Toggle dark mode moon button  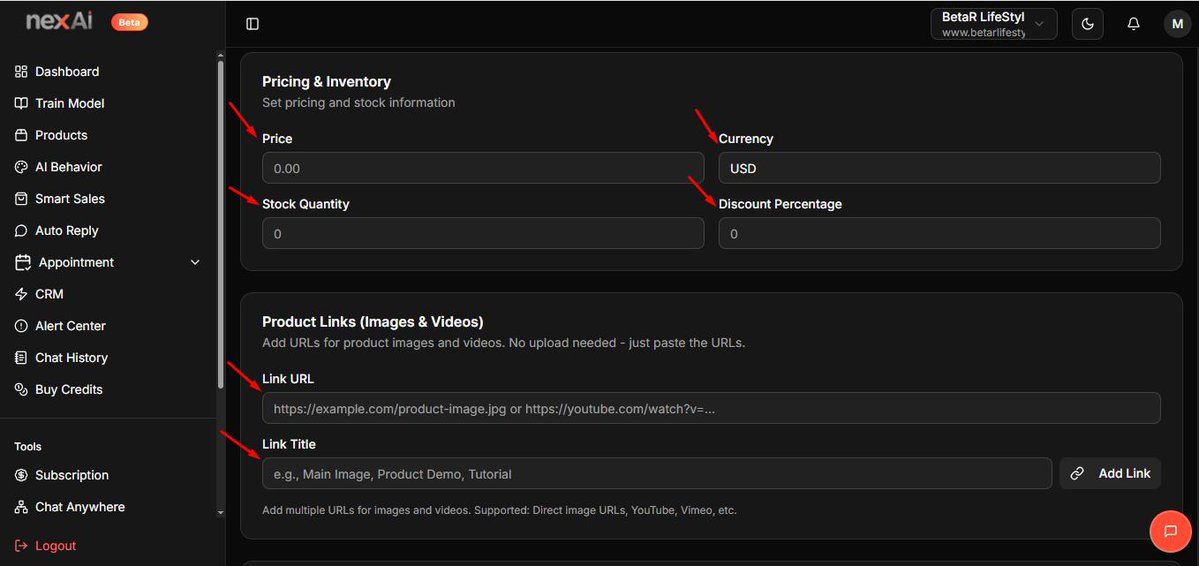pos(1087,24)
